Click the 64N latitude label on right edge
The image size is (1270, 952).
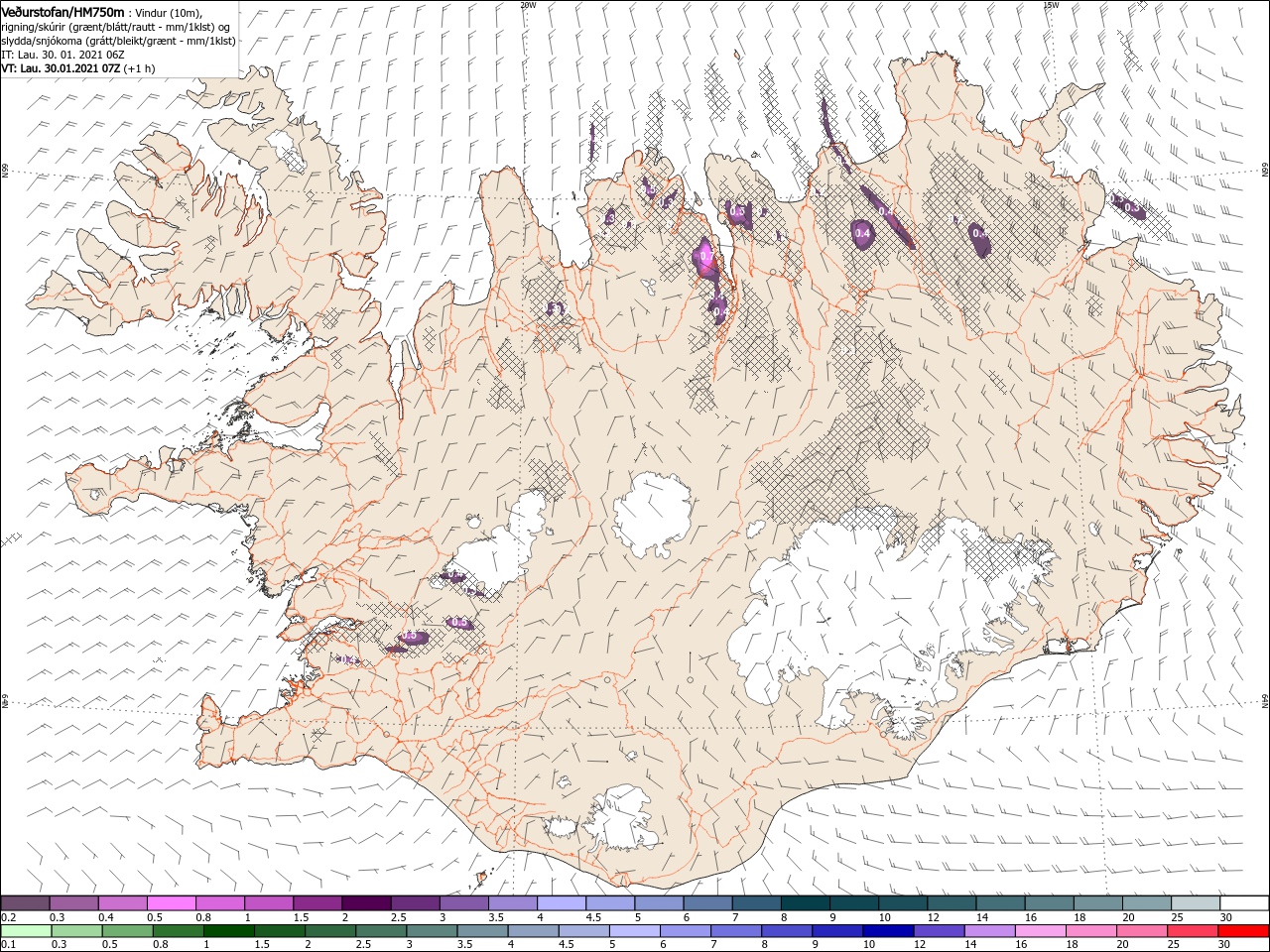click(1265, 700)
